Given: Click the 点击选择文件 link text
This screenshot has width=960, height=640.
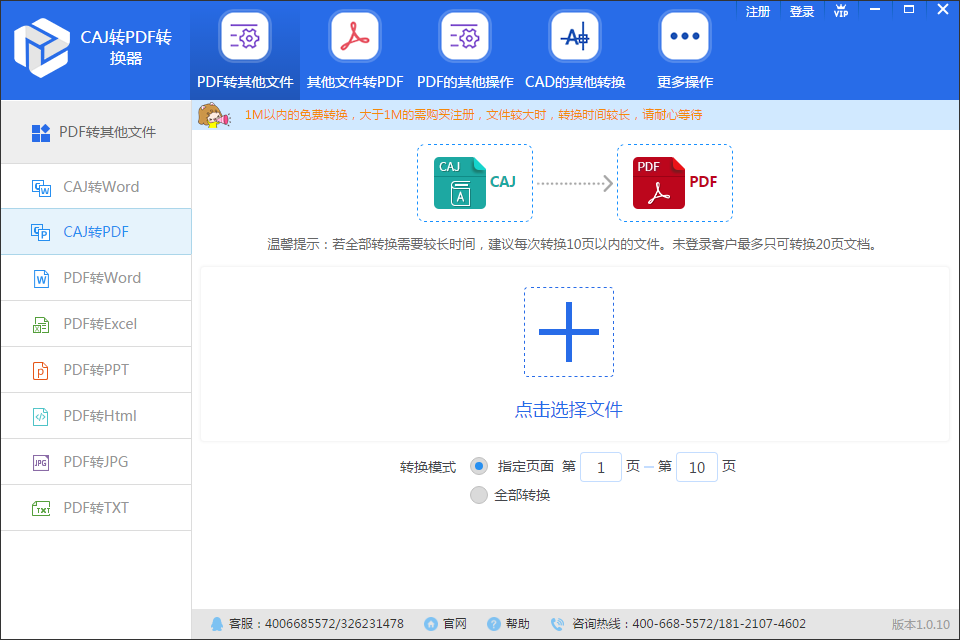Looking at the screenshot, I should click(x=569, y=410).
